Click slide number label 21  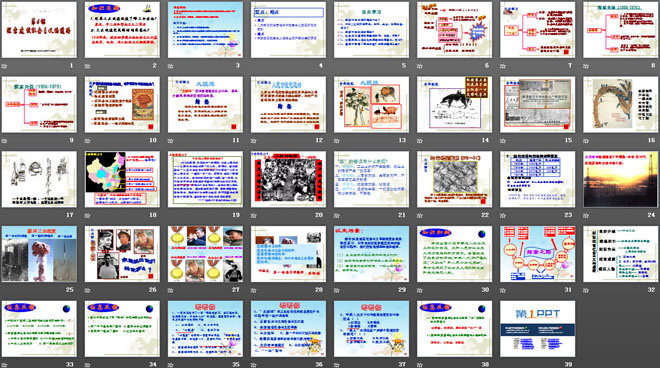[402, 215]
